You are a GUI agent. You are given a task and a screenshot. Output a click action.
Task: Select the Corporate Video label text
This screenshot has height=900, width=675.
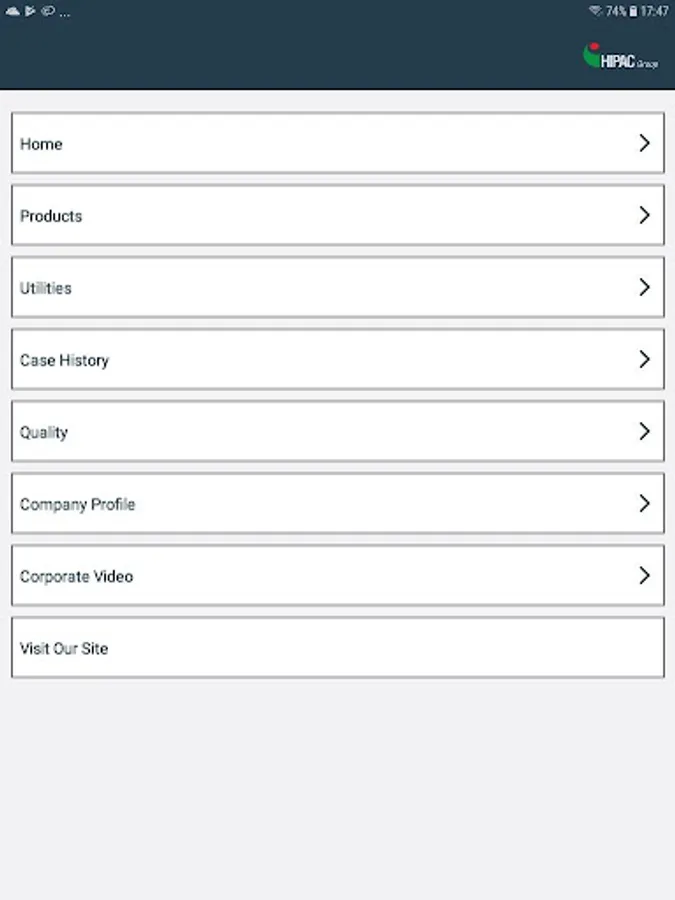click(76, 576)
